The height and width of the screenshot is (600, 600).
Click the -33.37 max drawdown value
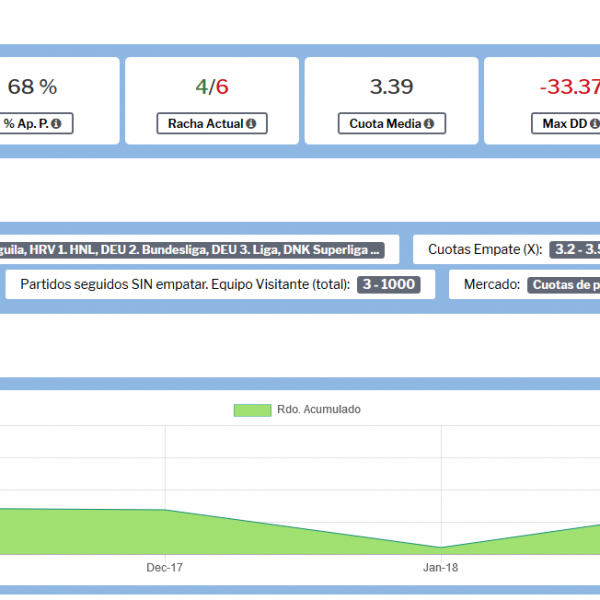[570, 86]
